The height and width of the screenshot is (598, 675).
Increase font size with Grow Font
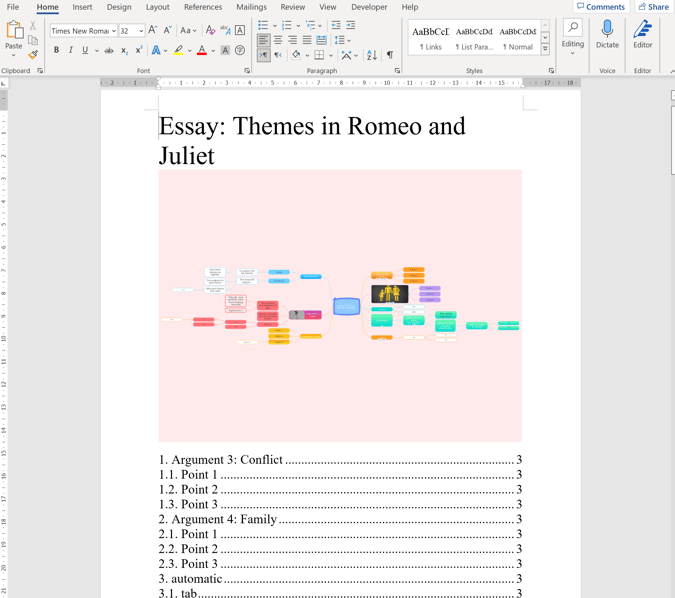point(152,30)
